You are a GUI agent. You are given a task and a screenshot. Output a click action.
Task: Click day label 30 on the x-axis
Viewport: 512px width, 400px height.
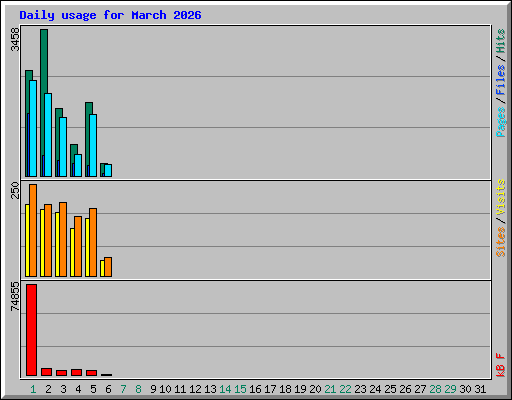465,389
